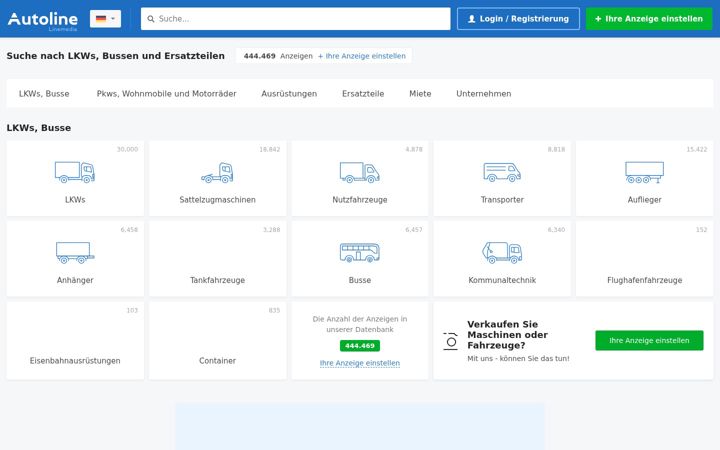Click header Ihre Anzeige einstellen green button
The height and width of the screenshot is (450, 720).
point(649,19)
